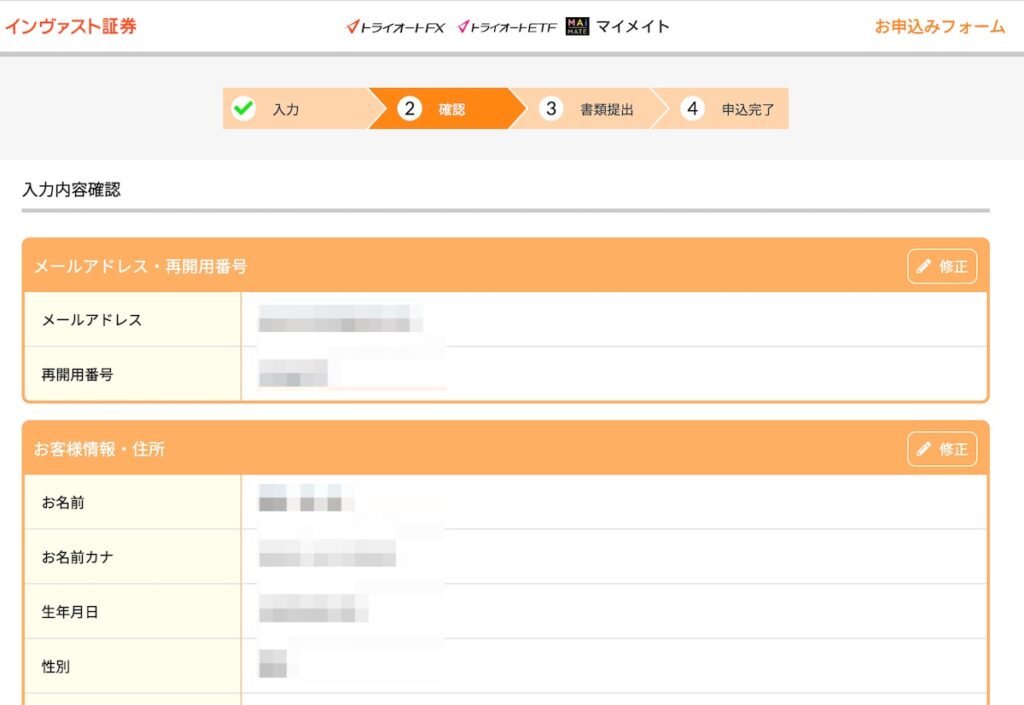
Task: Click the お申込みフォーム text at top right
Action: pos(939,27)
